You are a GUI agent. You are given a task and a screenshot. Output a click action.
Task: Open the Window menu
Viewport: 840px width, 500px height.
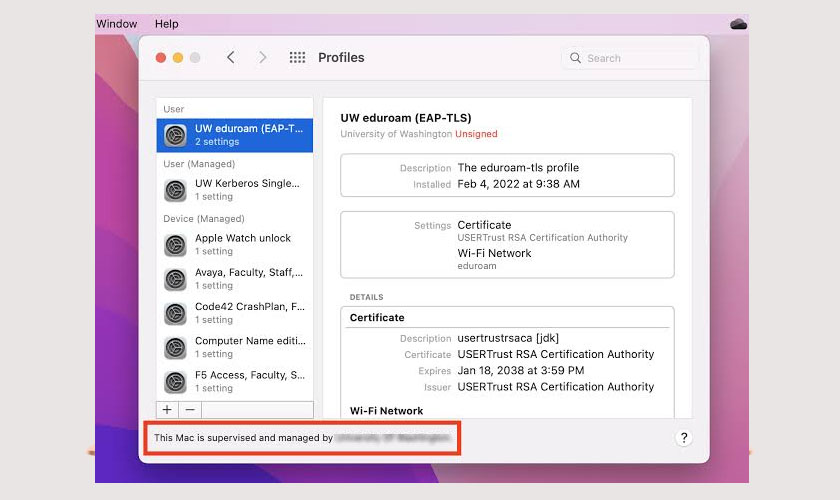(117, 24)
